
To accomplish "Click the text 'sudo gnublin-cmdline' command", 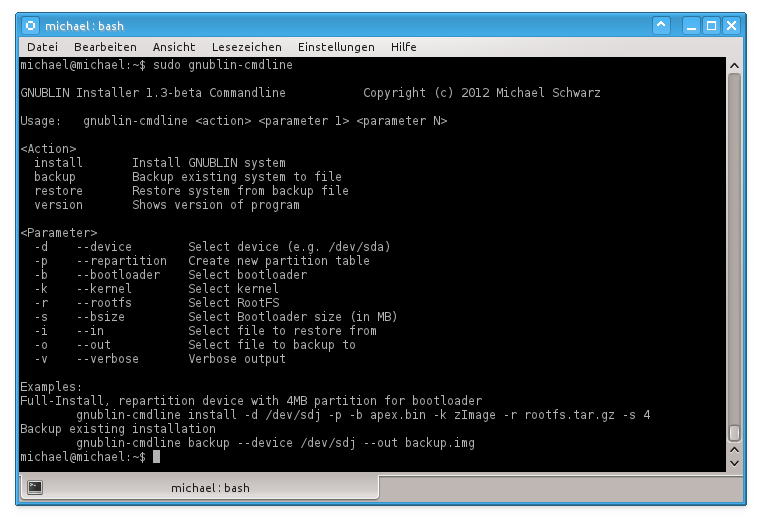I will (223, 65).
